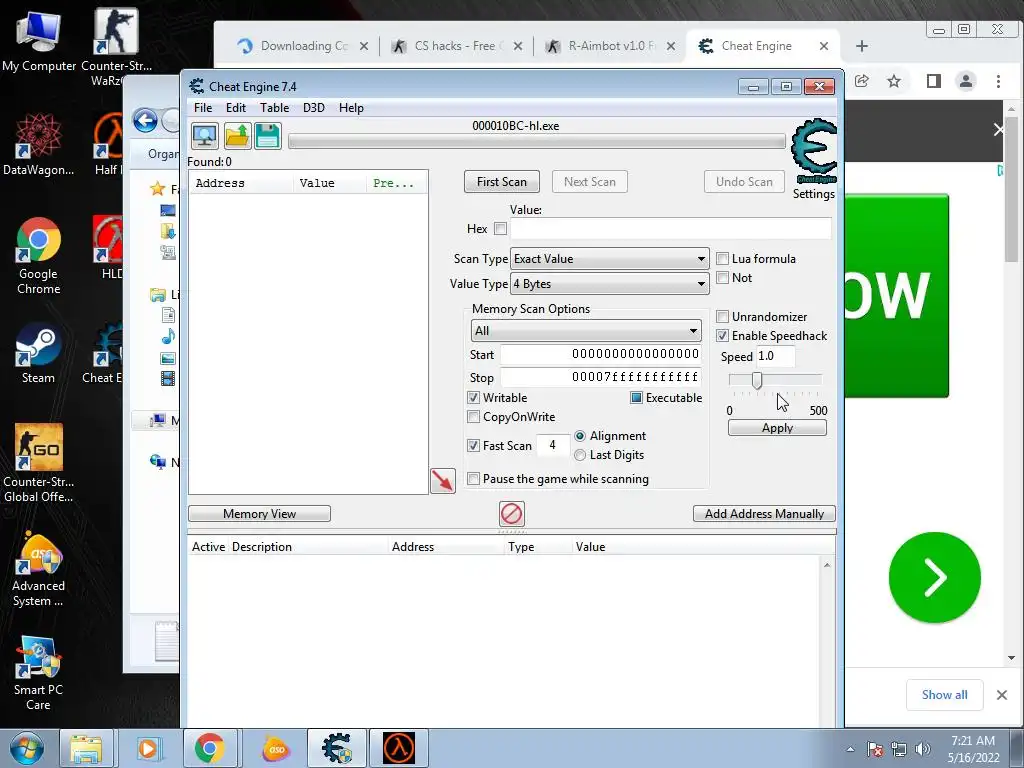The image size is (1024, 768).
Task: Toggle Chrome side panel icon
Action: 934,81
